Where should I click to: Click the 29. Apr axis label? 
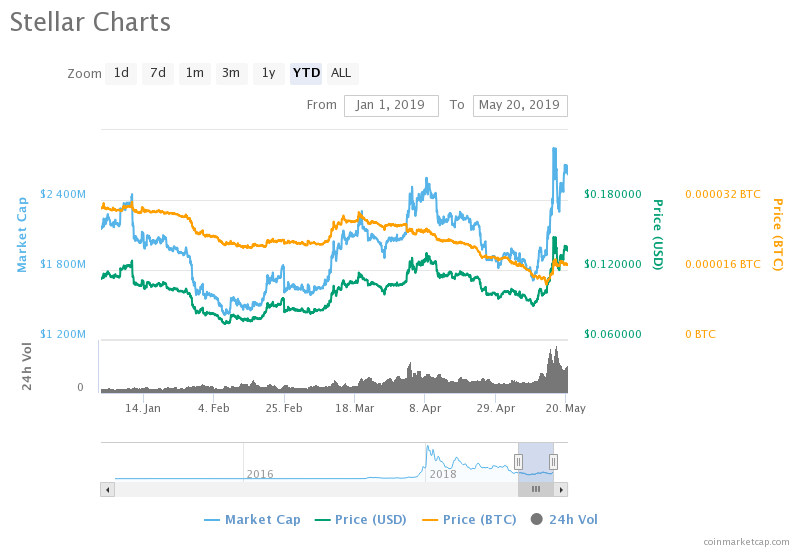click(x=496, y=409)
